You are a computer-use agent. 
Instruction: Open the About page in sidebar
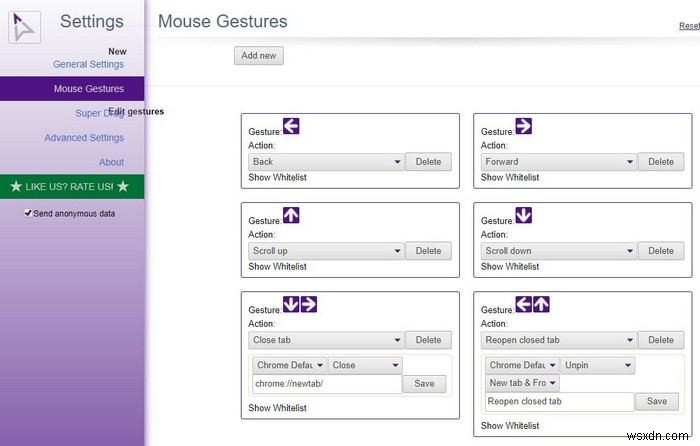[112, 162]
